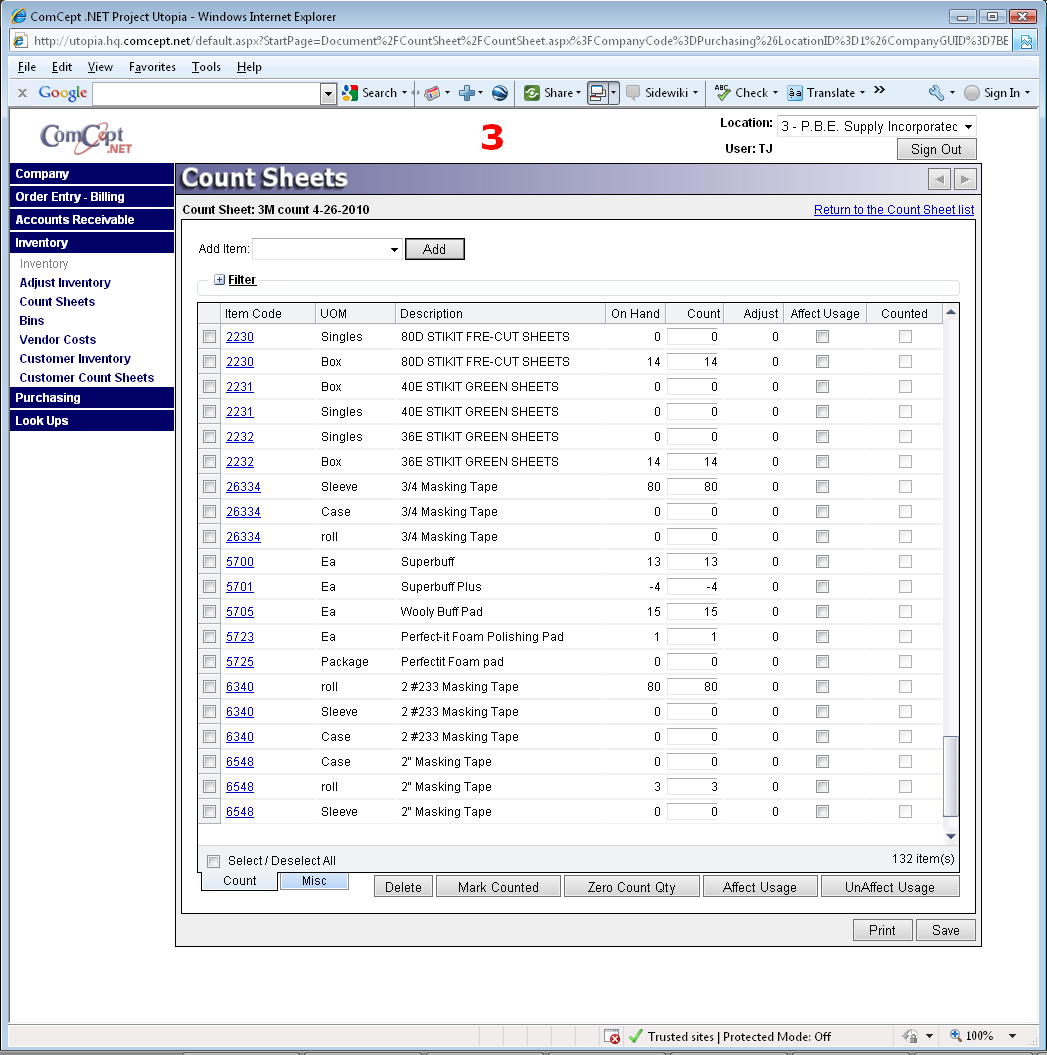Switch to the Misc tab
Viewport: 1047px width, 1055px height.
point(314,881)
